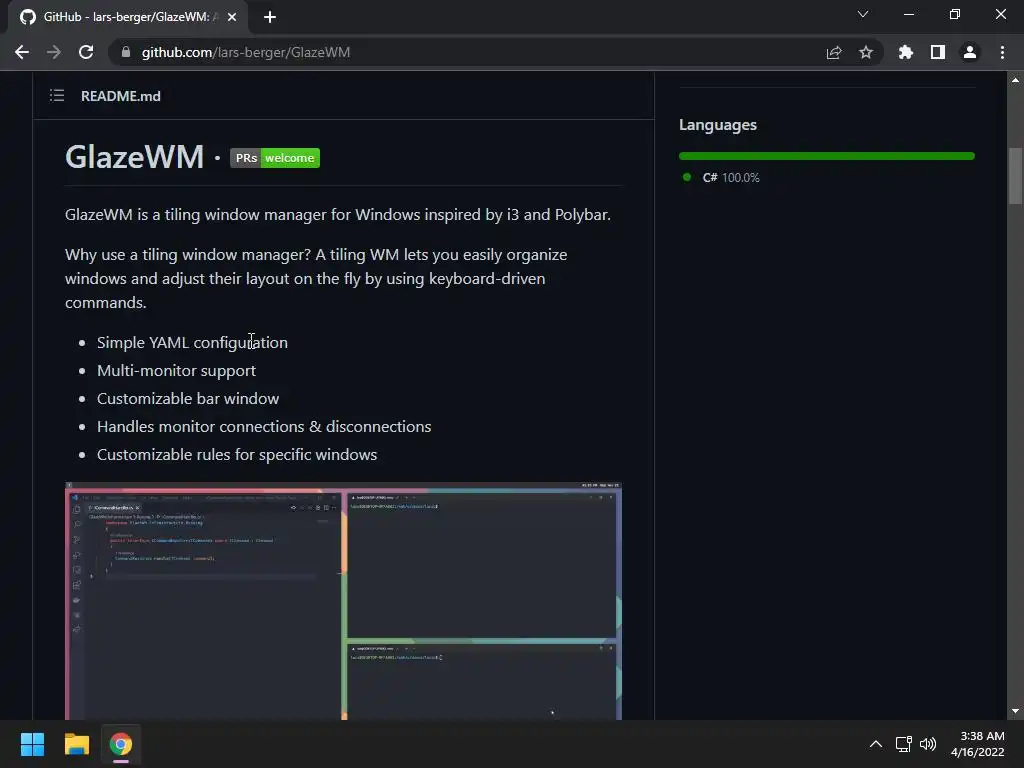Screen dimensions: 1024x768
Task: Click the GlazeWM README heading
Action: 135,157
